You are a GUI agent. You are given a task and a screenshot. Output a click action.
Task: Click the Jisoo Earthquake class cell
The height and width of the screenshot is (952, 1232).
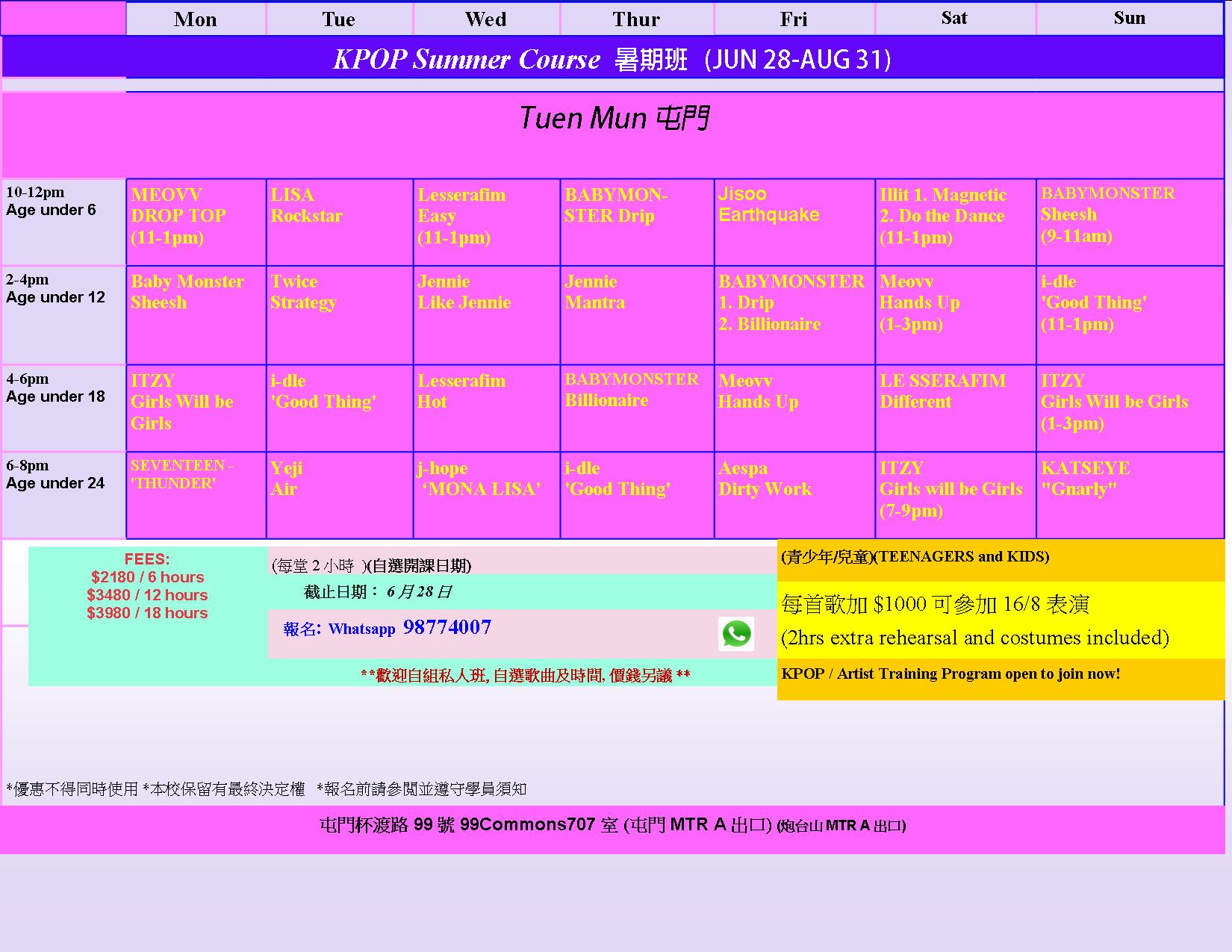coord(794,222)
